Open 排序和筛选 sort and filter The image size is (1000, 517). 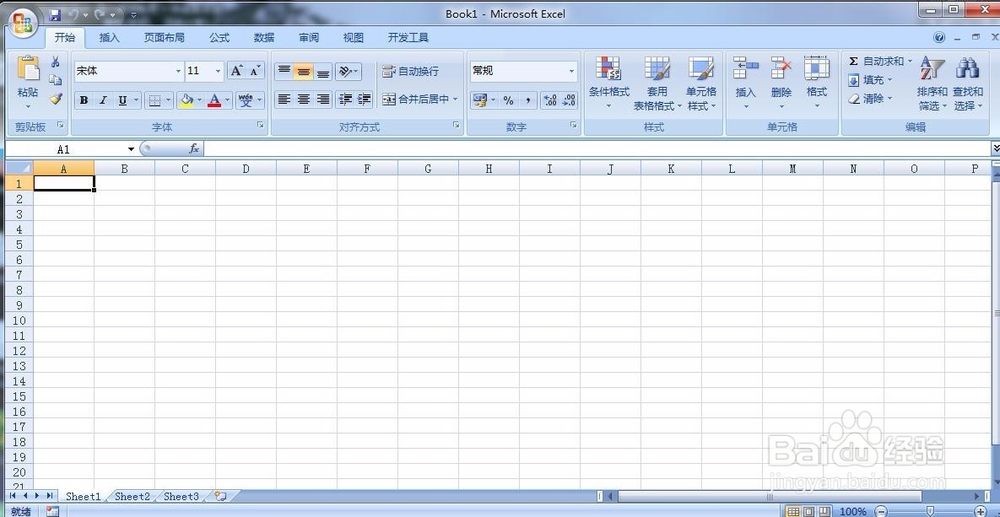(932, 84)
